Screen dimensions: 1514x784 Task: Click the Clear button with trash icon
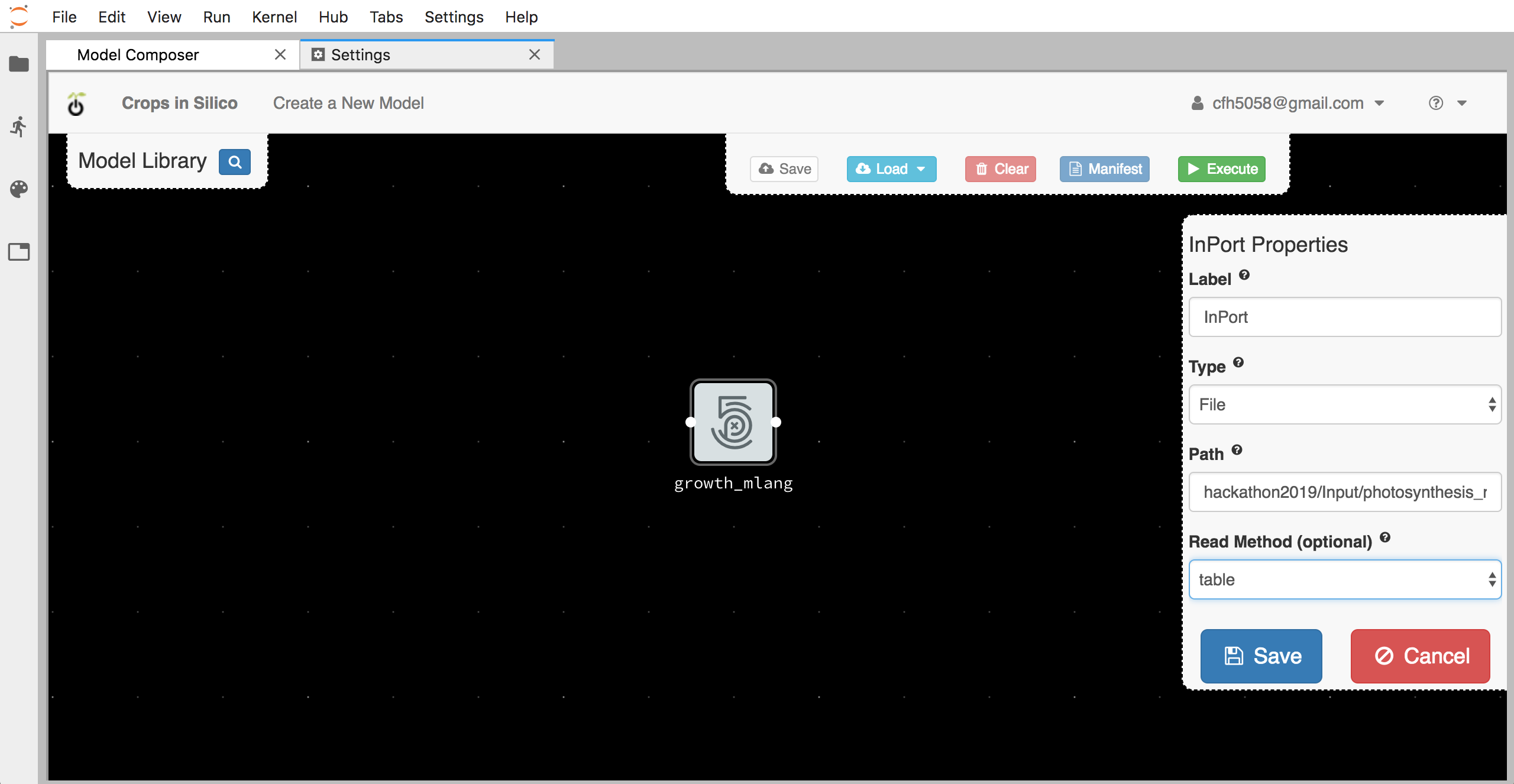coord(1000,168)
